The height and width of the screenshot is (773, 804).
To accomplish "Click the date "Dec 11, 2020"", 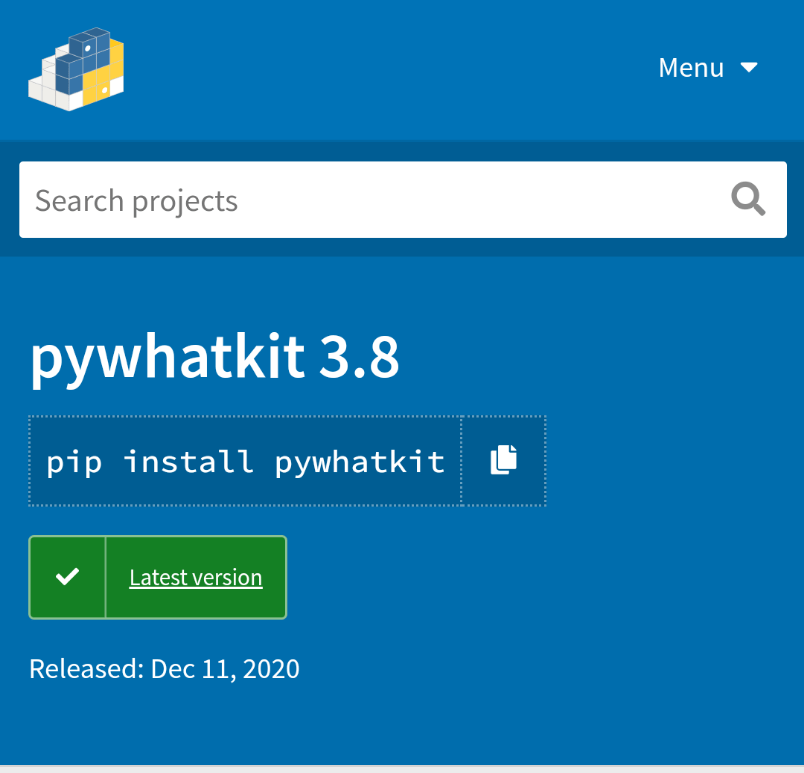I will pos(225,668).
